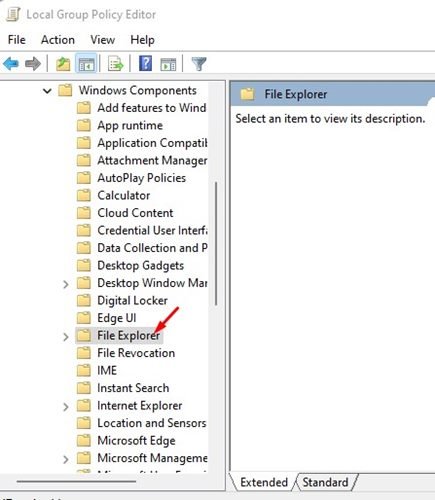Click folder icon beside App runtime

pyautogui.click(x=83, y=126)
